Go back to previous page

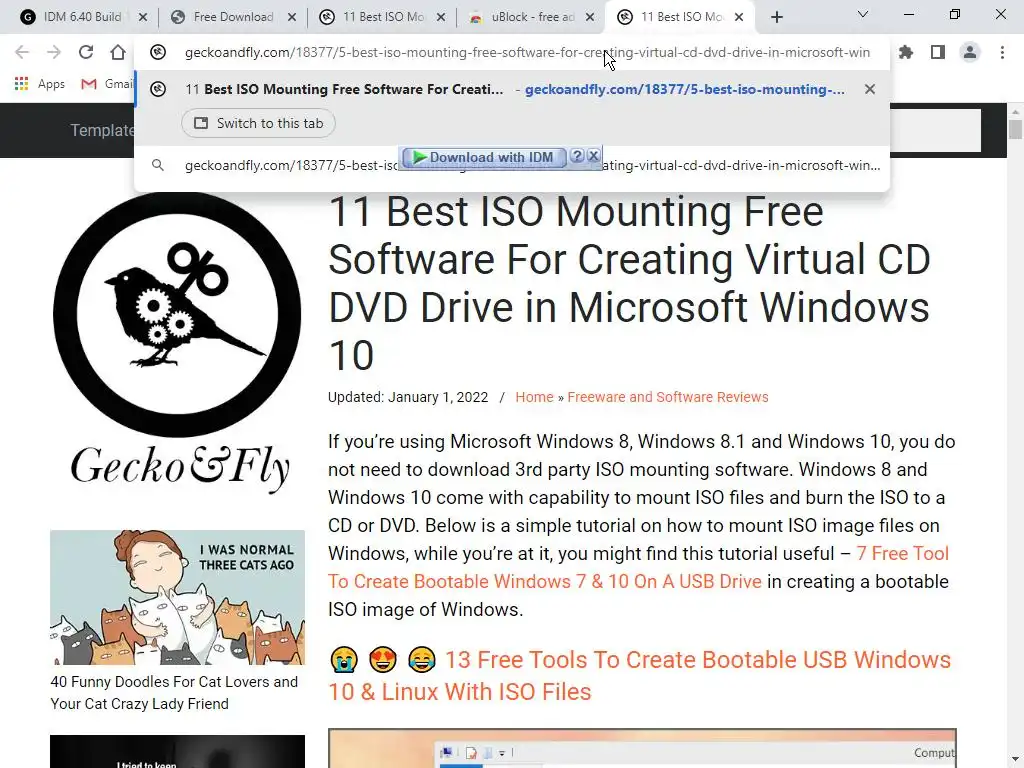[x=22, y=52]
